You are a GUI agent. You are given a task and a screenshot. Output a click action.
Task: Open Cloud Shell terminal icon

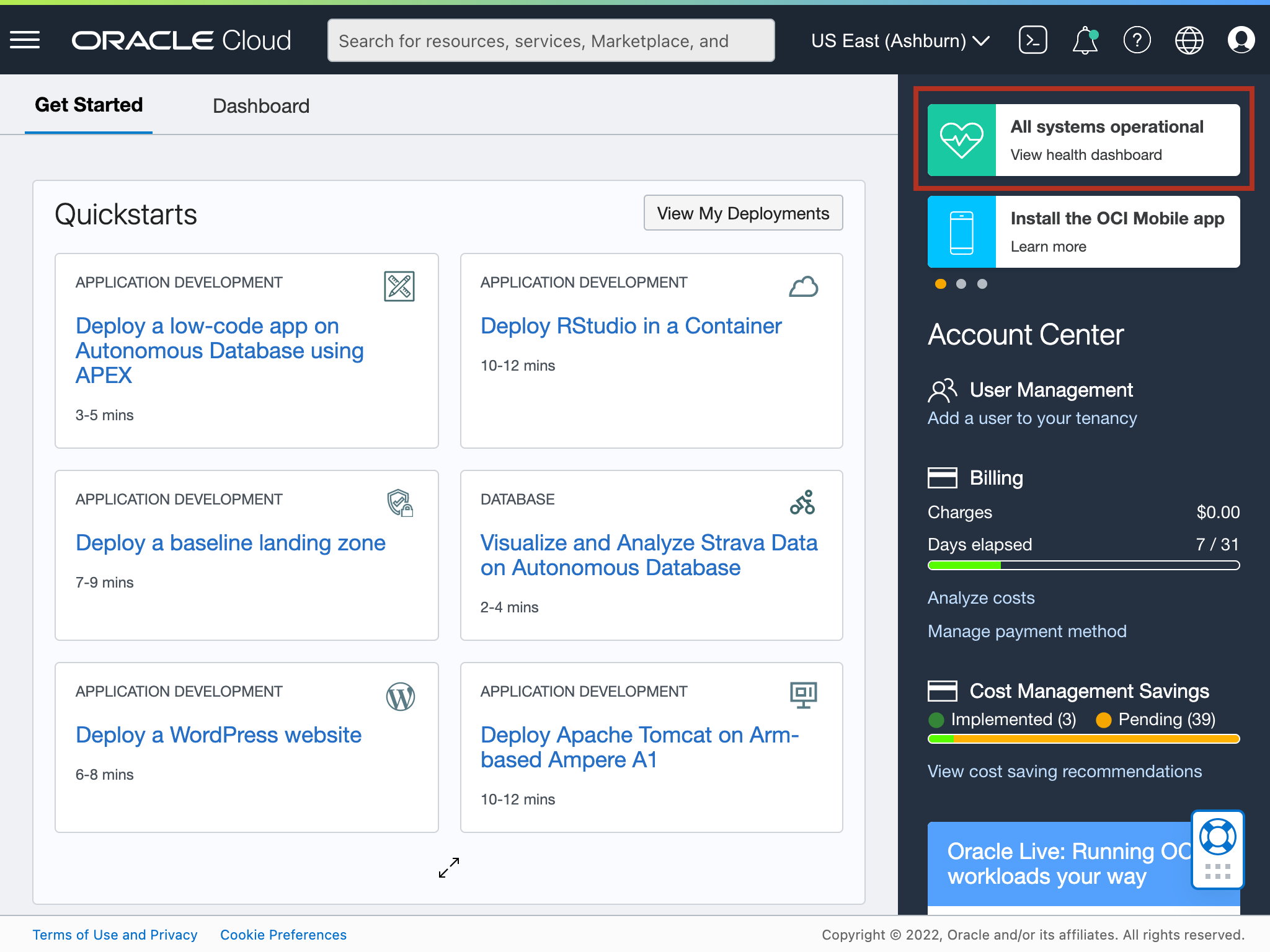(1032, 40)
